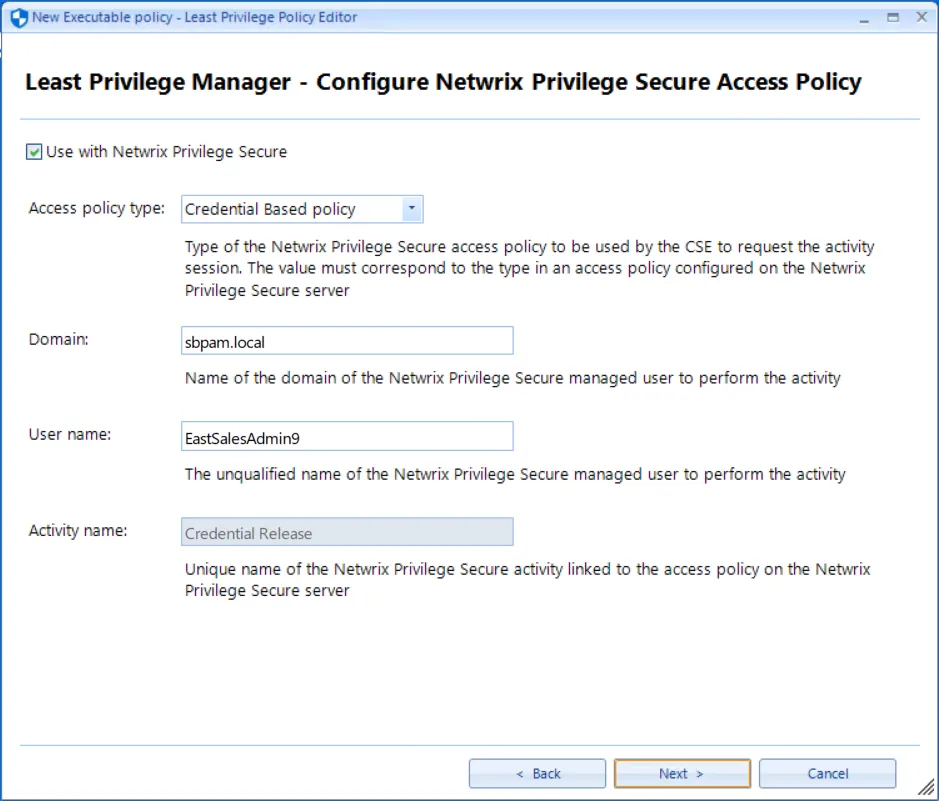
Task: Select the disabled Activity name field
Action: point(347,532)
